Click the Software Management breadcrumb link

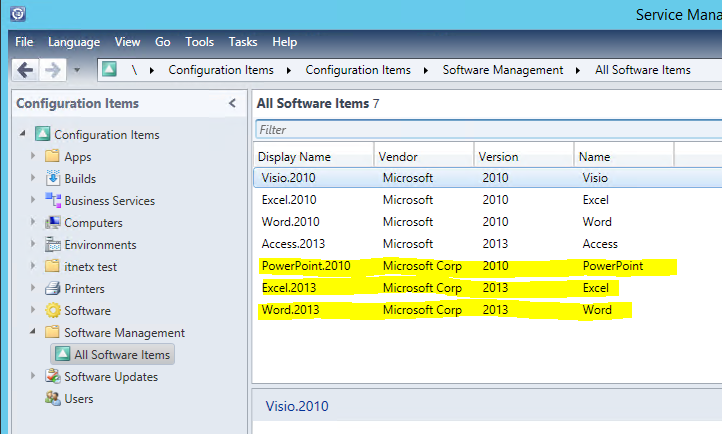click(x=503, y=70)
